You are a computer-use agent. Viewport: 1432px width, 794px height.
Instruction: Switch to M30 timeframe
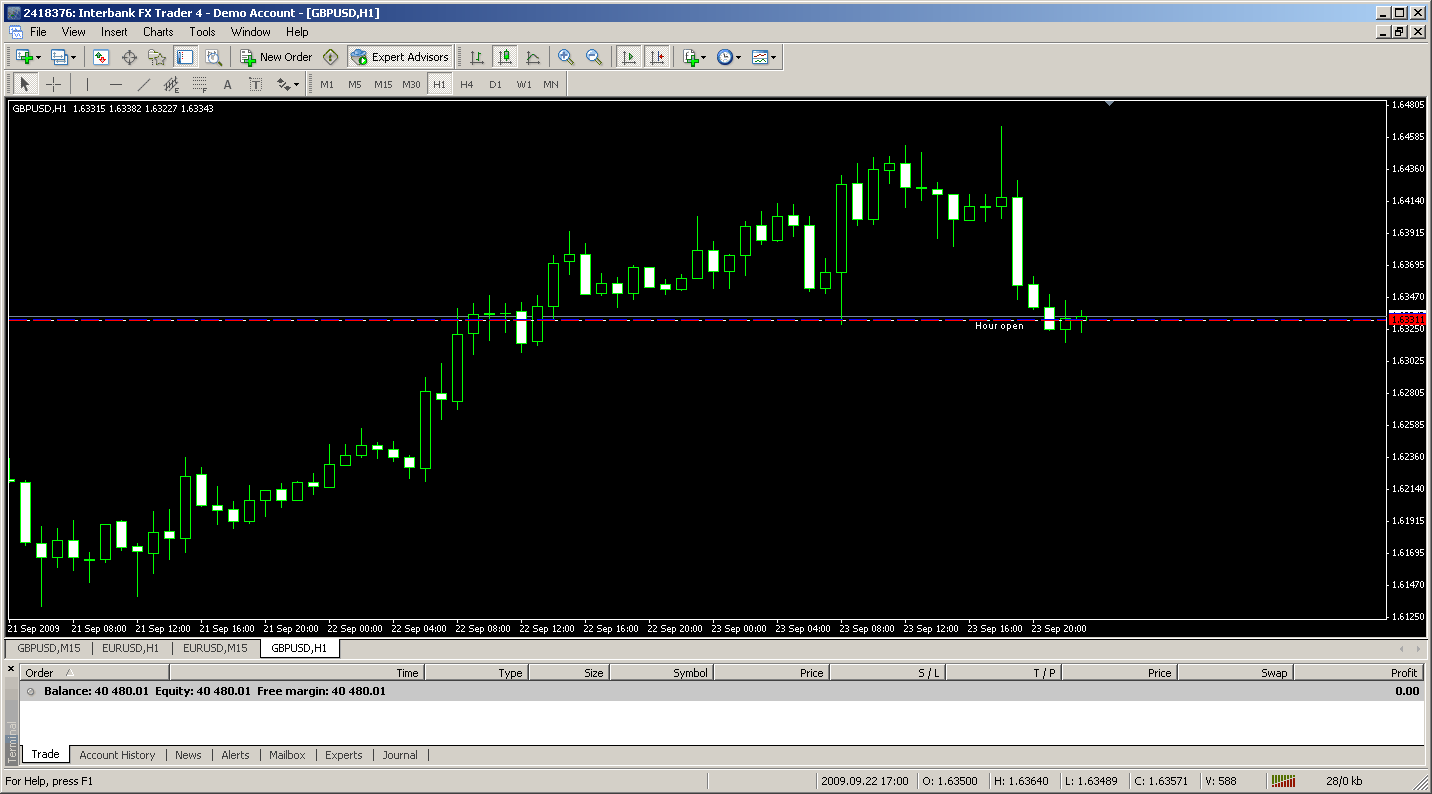pyautogui.click(x=411, y=85)
